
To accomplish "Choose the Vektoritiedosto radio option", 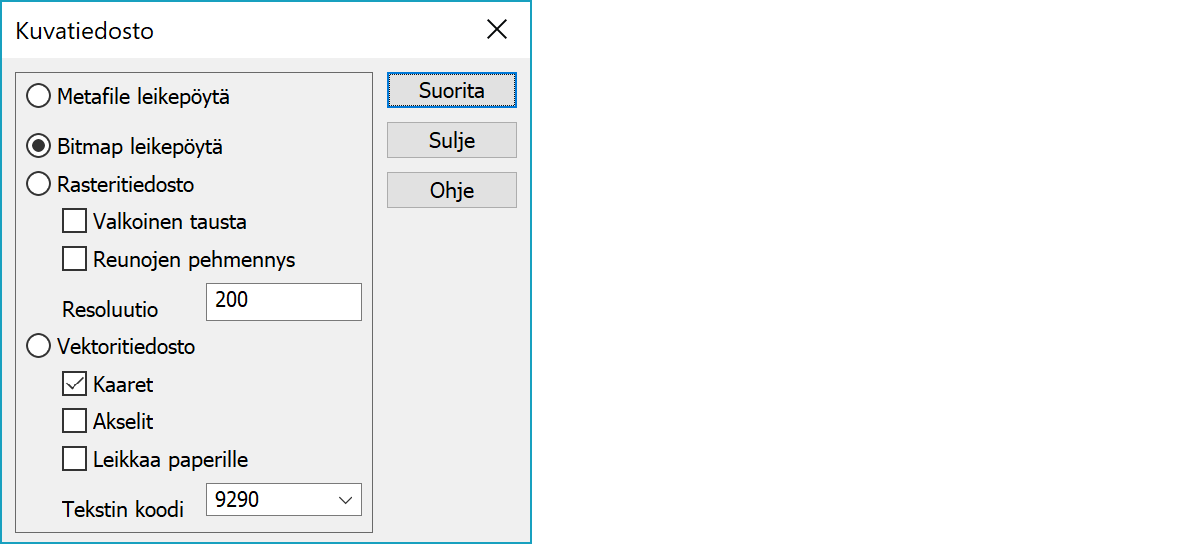I will 39,347.
